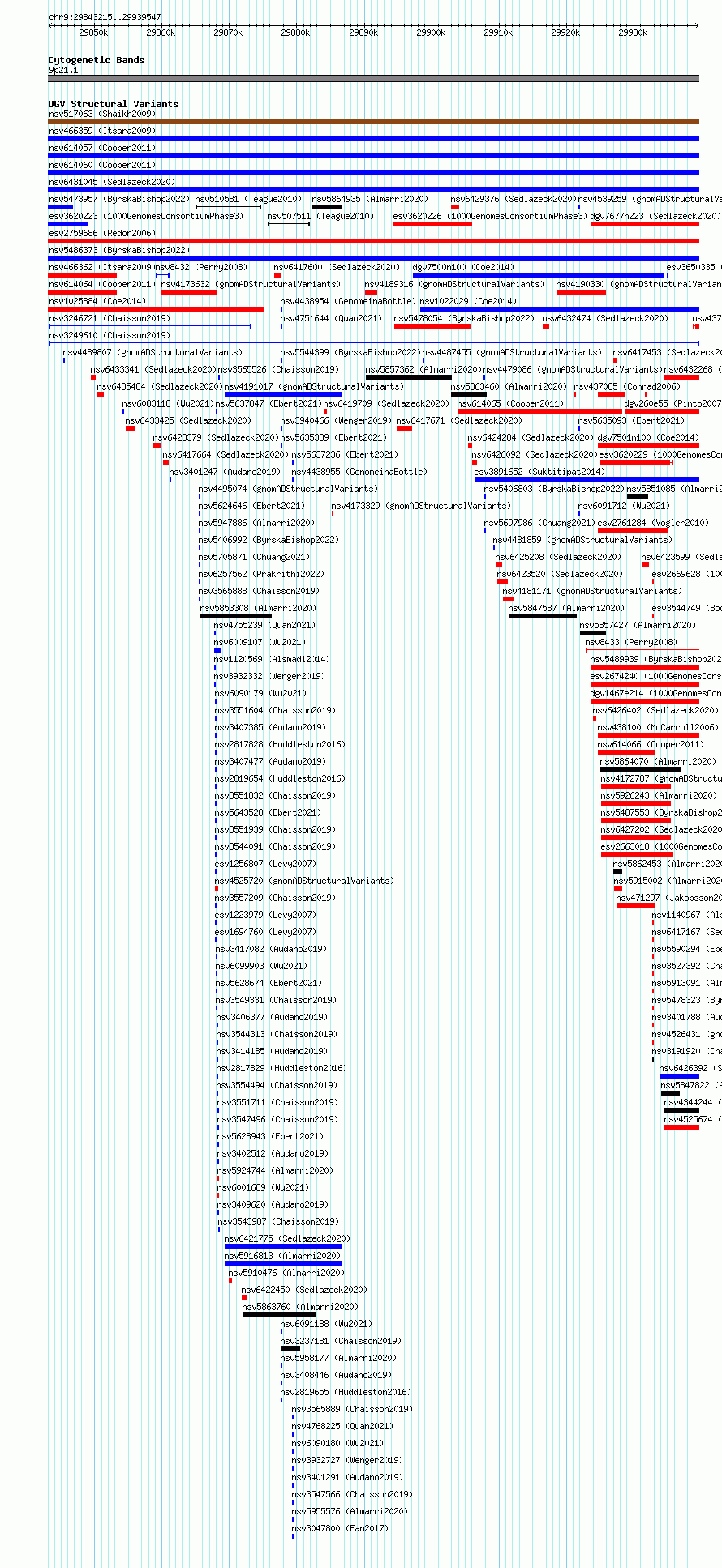
Task: Click the esv2759686 (Redon2006) label
Action: (102, 233)
